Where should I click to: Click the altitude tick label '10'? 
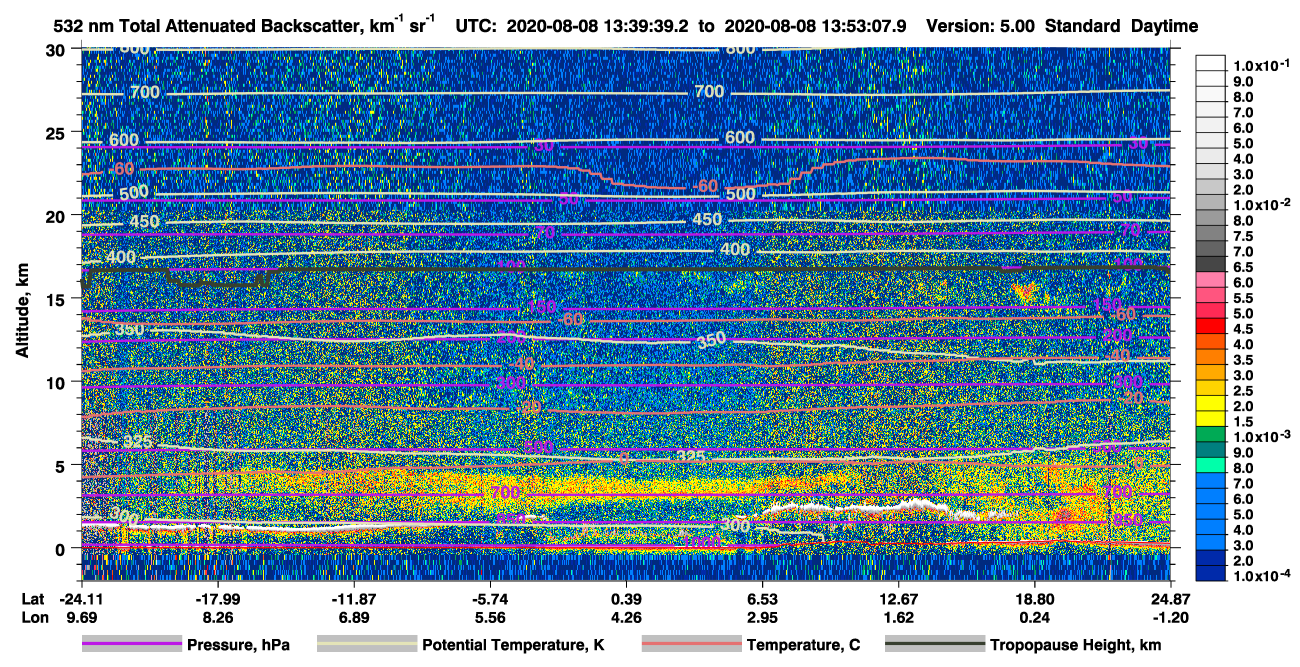point(58,382)
